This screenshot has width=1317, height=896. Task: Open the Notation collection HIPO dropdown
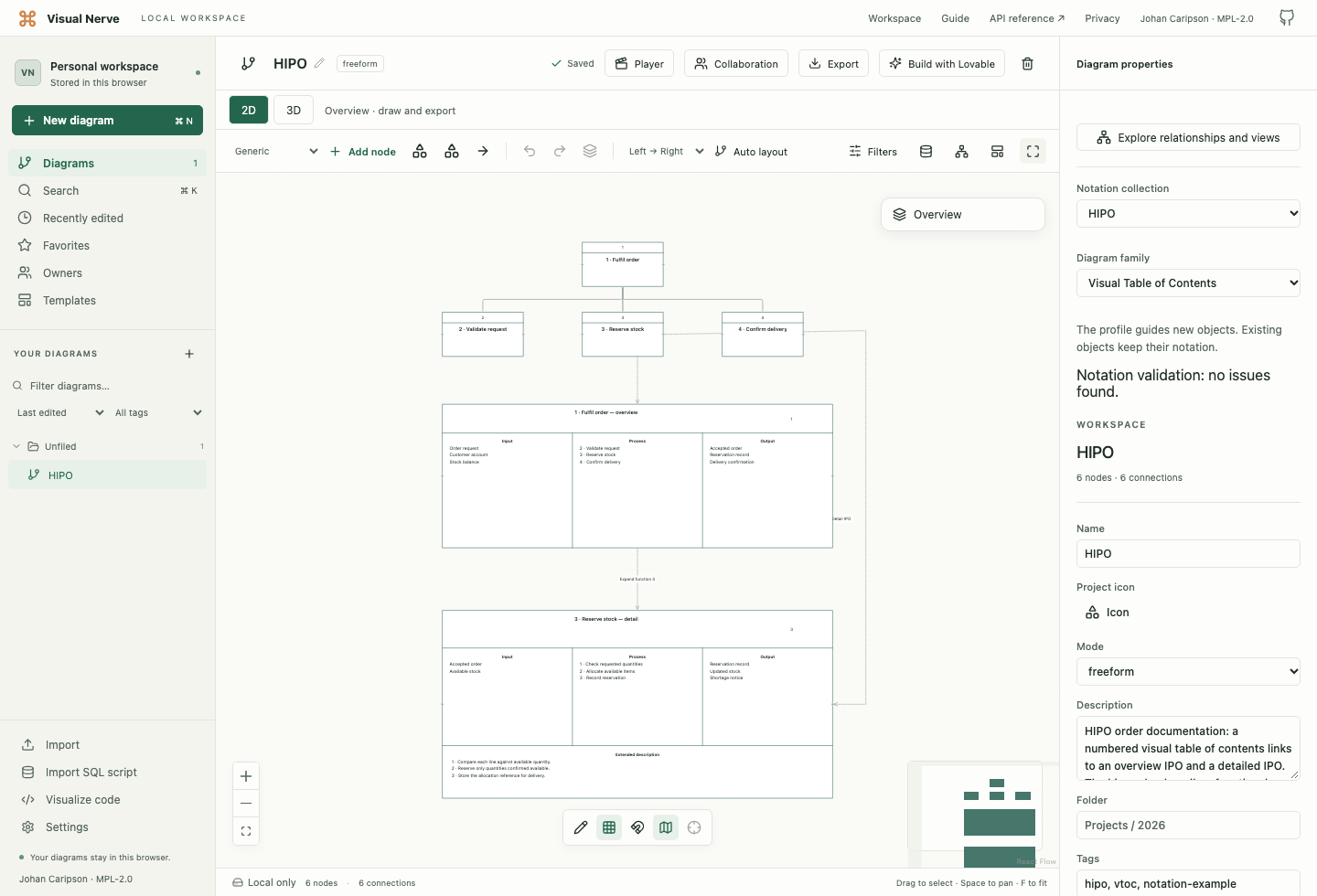point(1188,214)
